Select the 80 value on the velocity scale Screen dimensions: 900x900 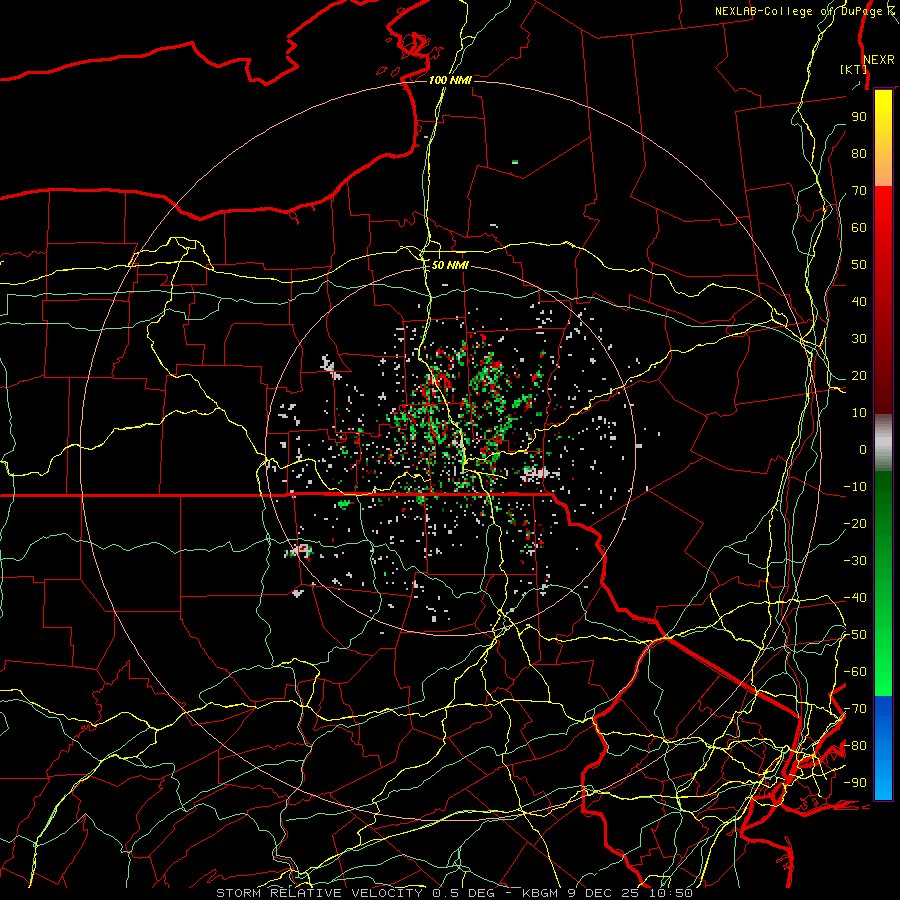click(859, 153)
